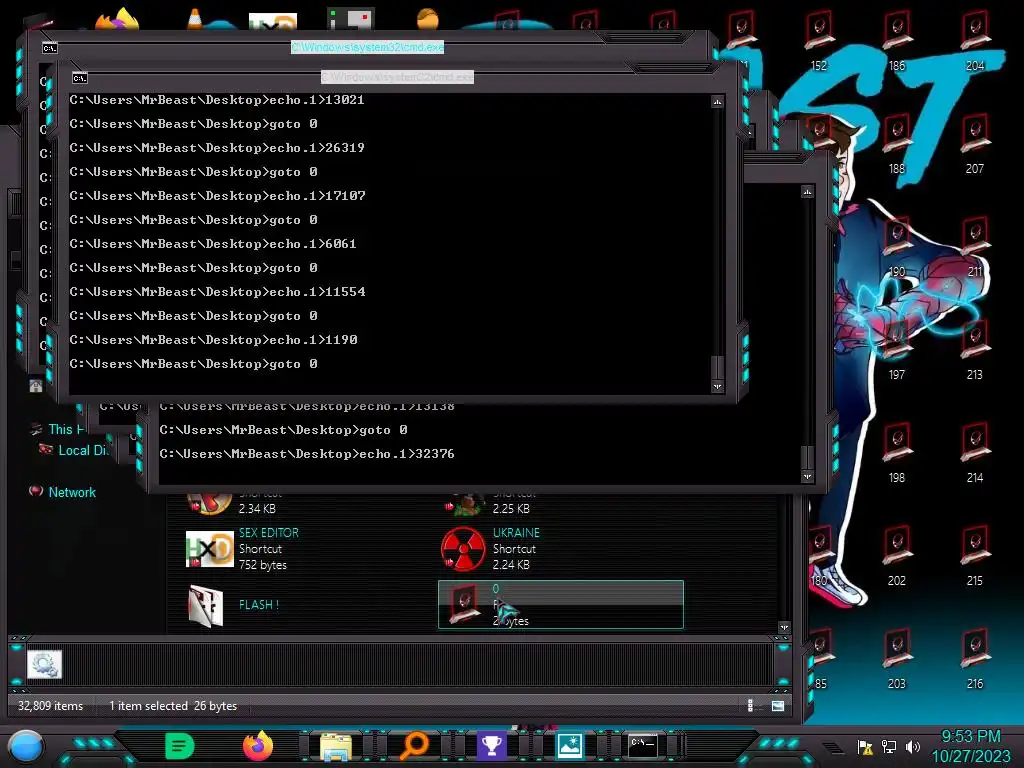Screen dimensions: 1024x768
Task: Open the network icon in the system tray
Action: [x=889, y=746]
